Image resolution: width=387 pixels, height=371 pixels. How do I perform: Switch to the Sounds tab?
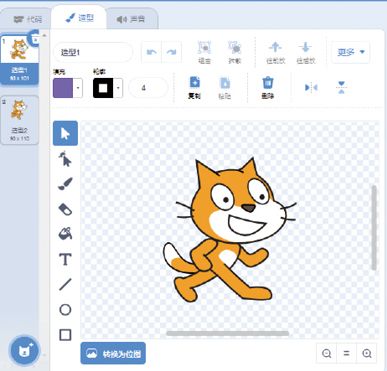tap(131, 19)
